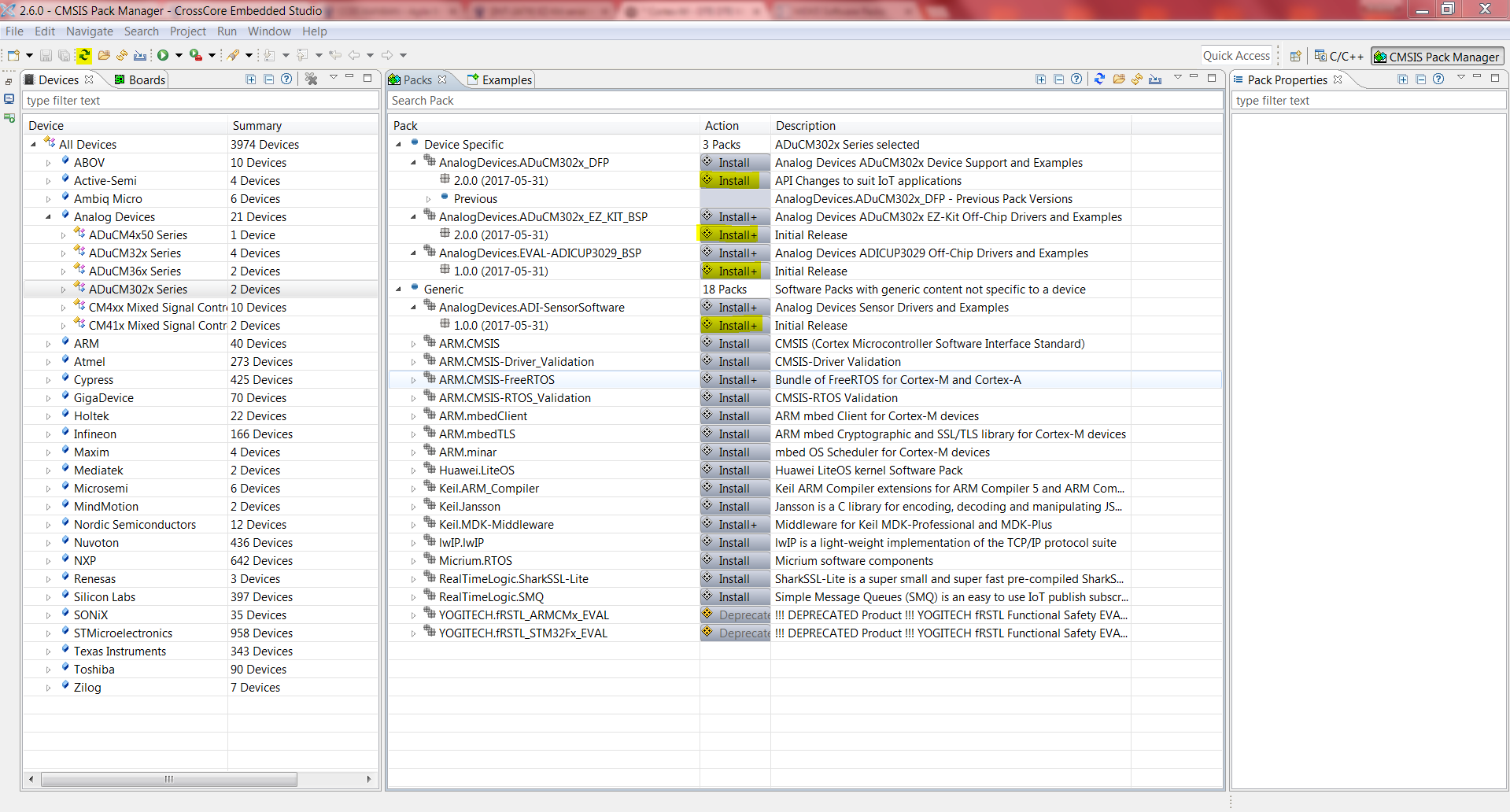This screenshot has height=812, width=1510.
Task: Click the highlighted green refresh packs icon
Action: coord(84,55)
